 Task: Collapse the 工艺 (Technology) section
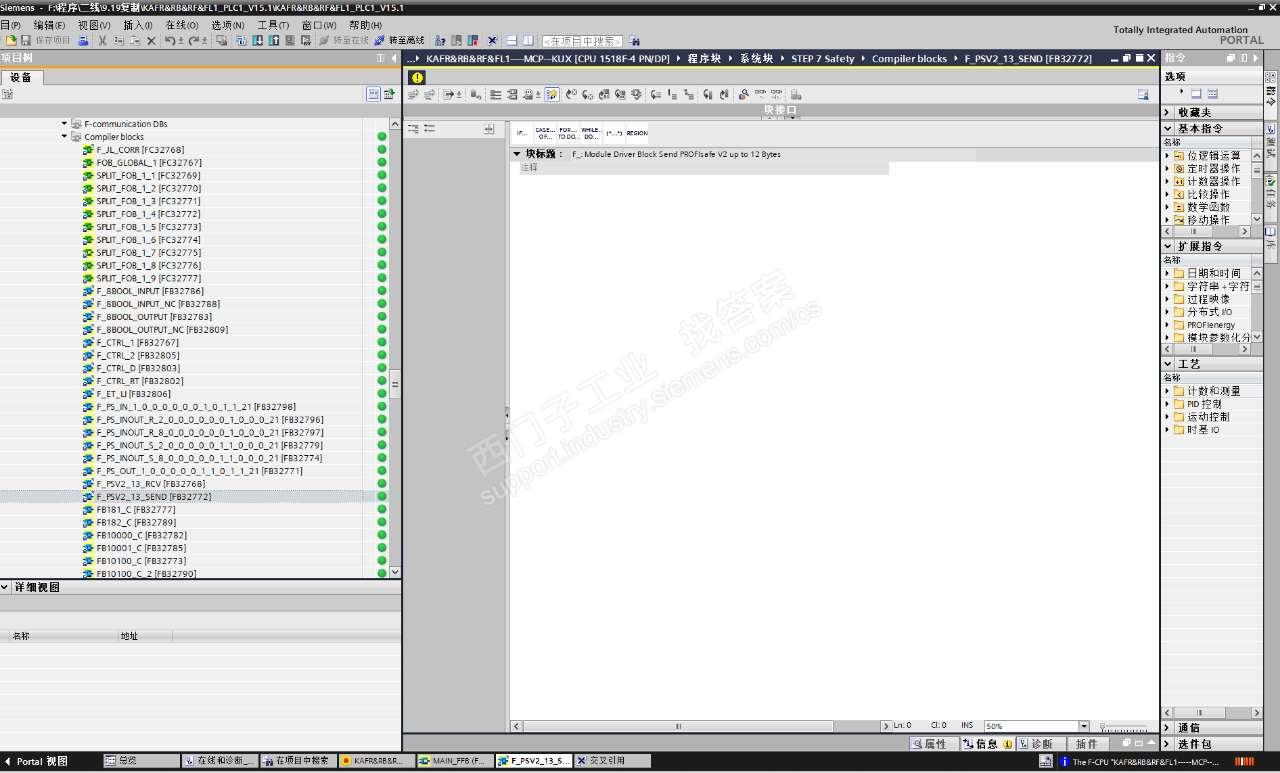click(1167, 364)
